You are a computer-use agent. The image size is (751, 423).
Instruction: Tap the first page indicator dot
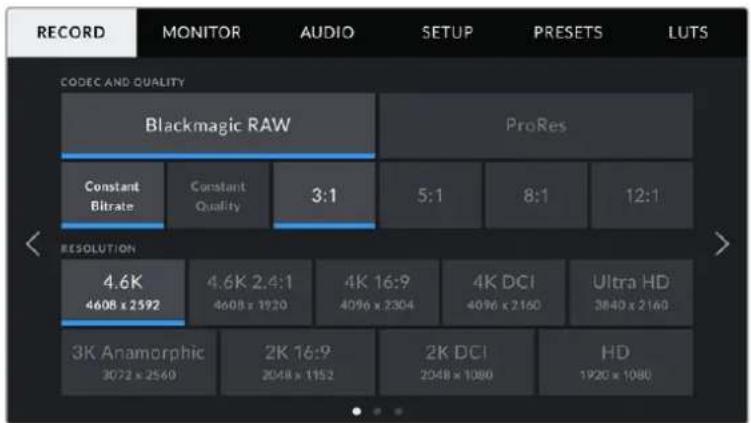pyautogui.click(x=356, y=412)
